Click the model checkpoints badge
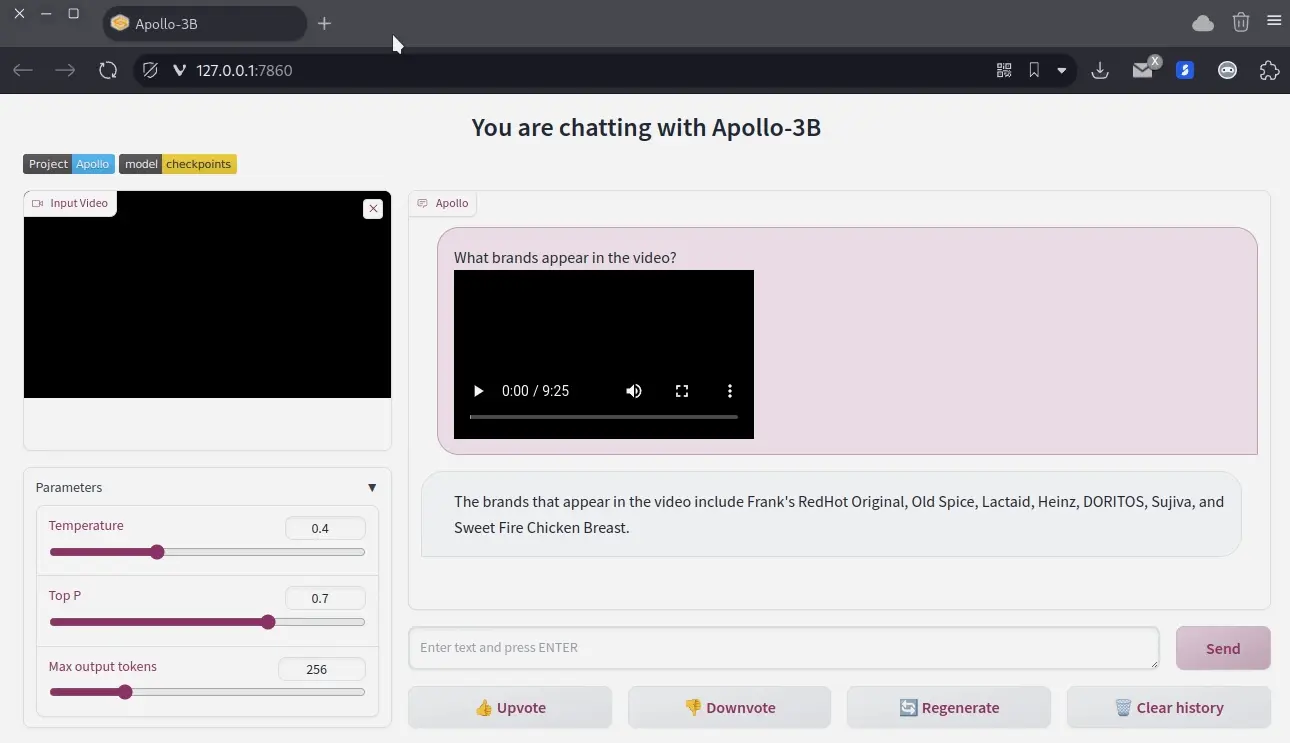This screenshot has height=743, width=1290. 178,164
